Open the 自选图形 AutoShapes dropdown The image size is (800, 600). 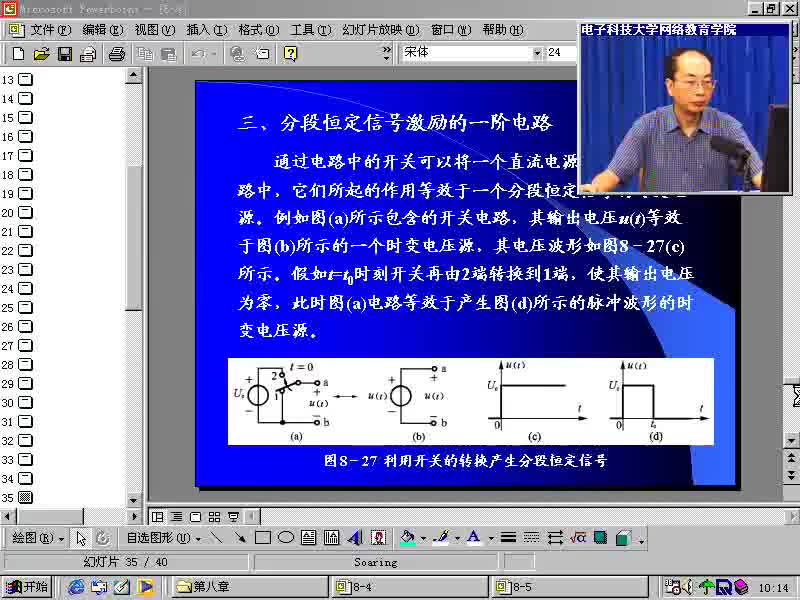(x=164, y=538)
